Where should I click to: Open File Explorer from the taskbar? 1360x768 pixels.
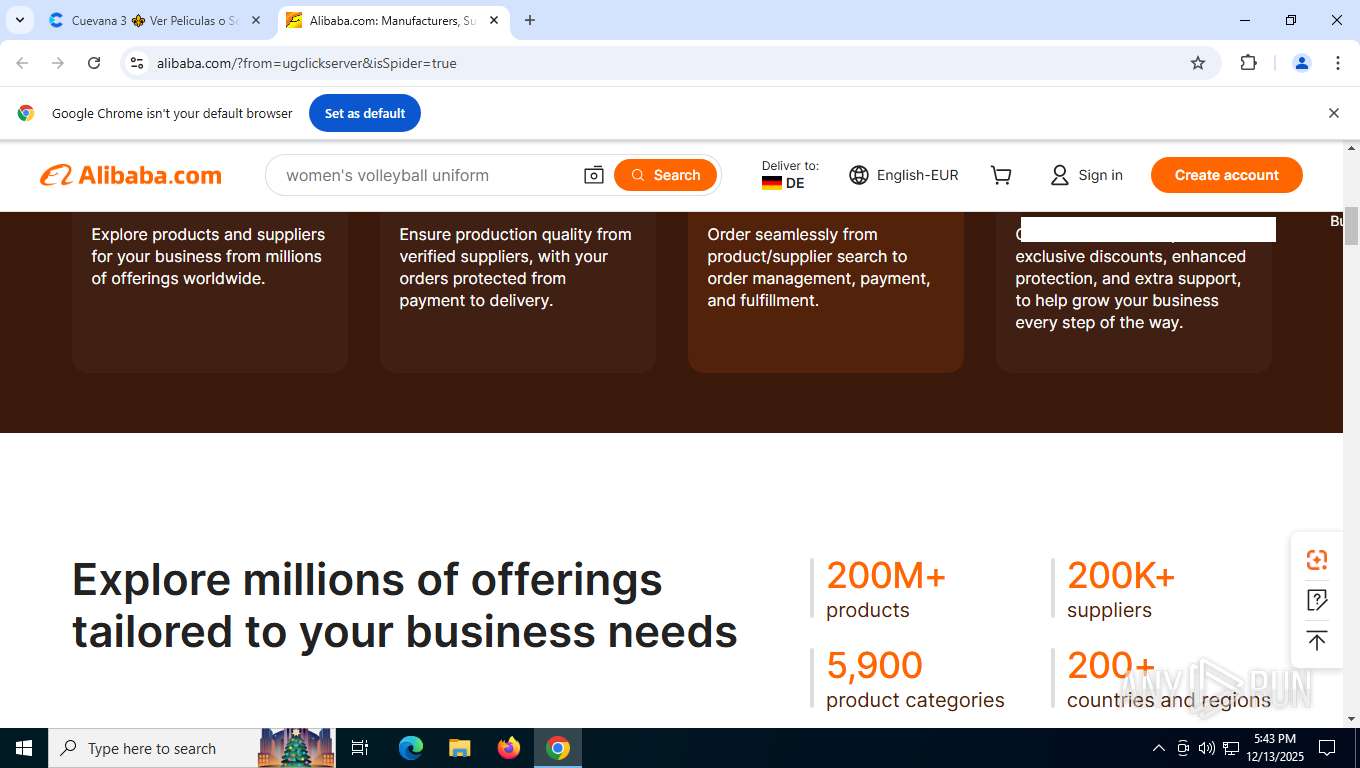pos(460,748)
